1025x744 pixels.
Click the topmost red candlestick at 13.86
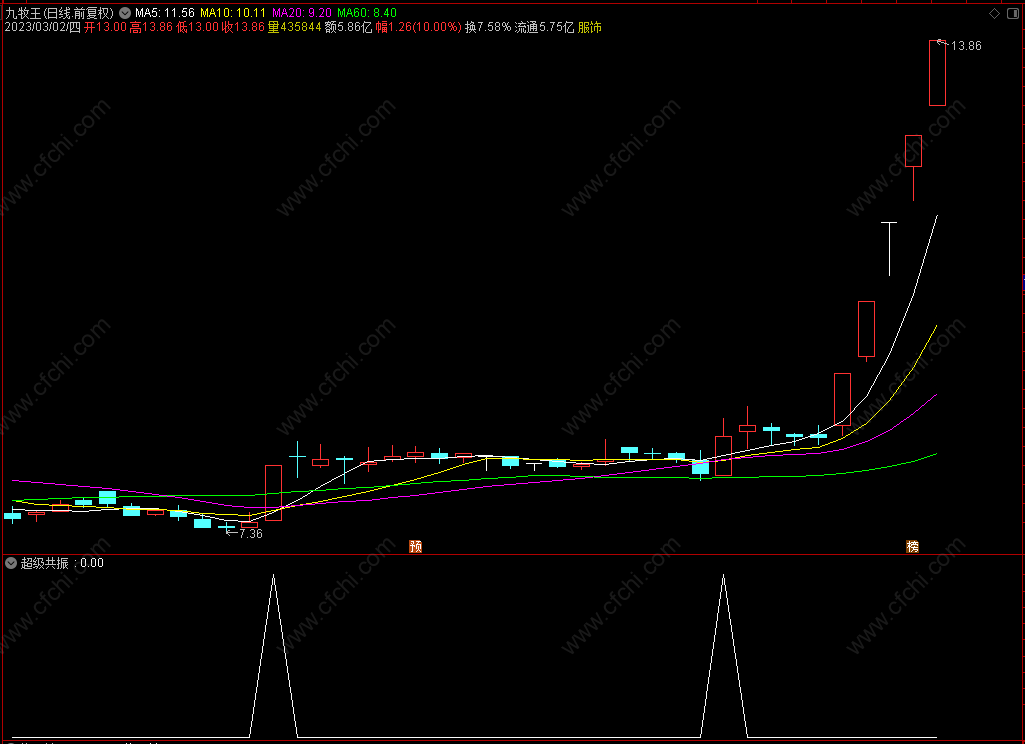937,73
